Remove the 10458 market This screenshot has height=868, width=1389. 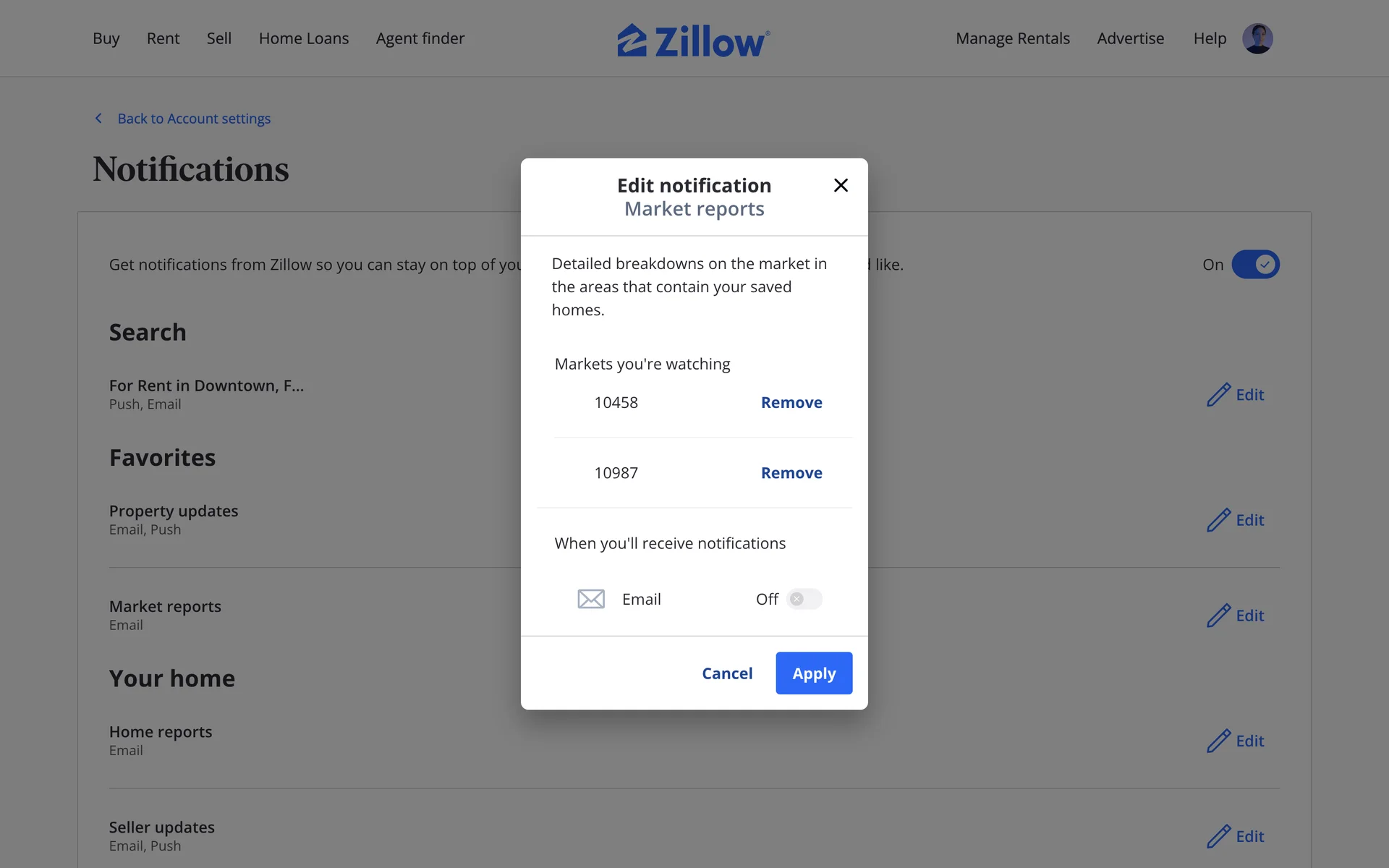(791, 402)
